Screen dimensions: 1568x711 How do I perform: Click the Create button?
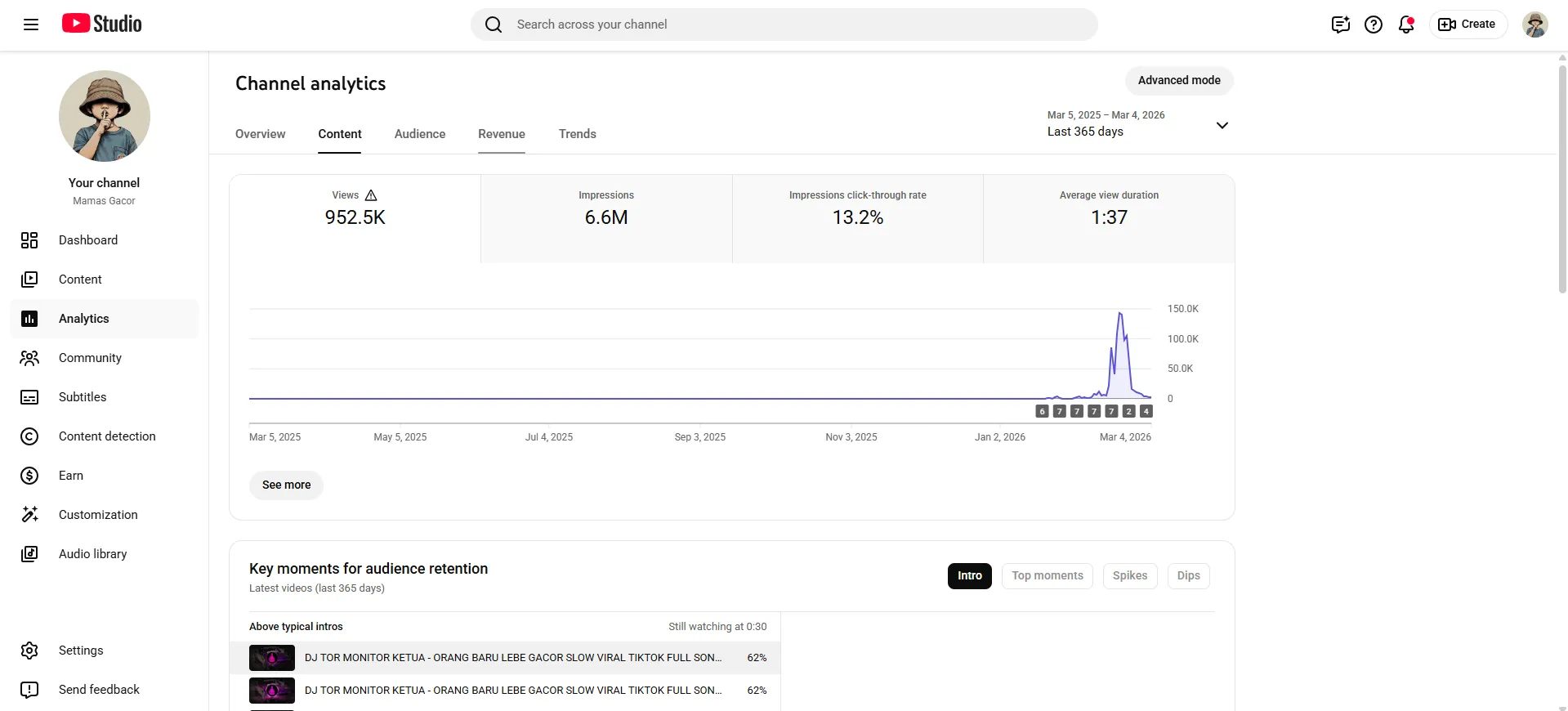pyautogui.click(x=1468, y=25)
